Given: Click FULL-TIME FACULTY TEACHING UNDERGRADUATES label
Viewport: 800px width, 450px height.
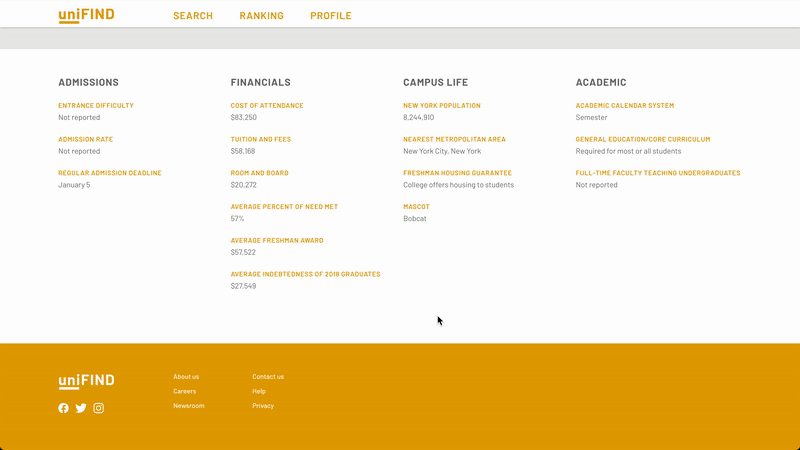Looking at the screenshot, I should [658, 173].
